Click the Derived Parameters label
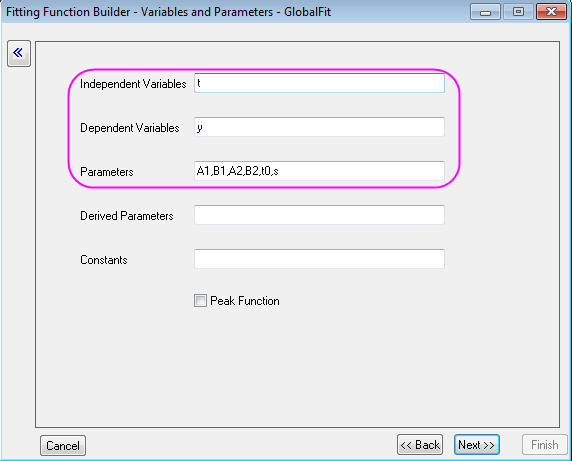572x461 pixels. pyautogui.click(x=127, y=216)
